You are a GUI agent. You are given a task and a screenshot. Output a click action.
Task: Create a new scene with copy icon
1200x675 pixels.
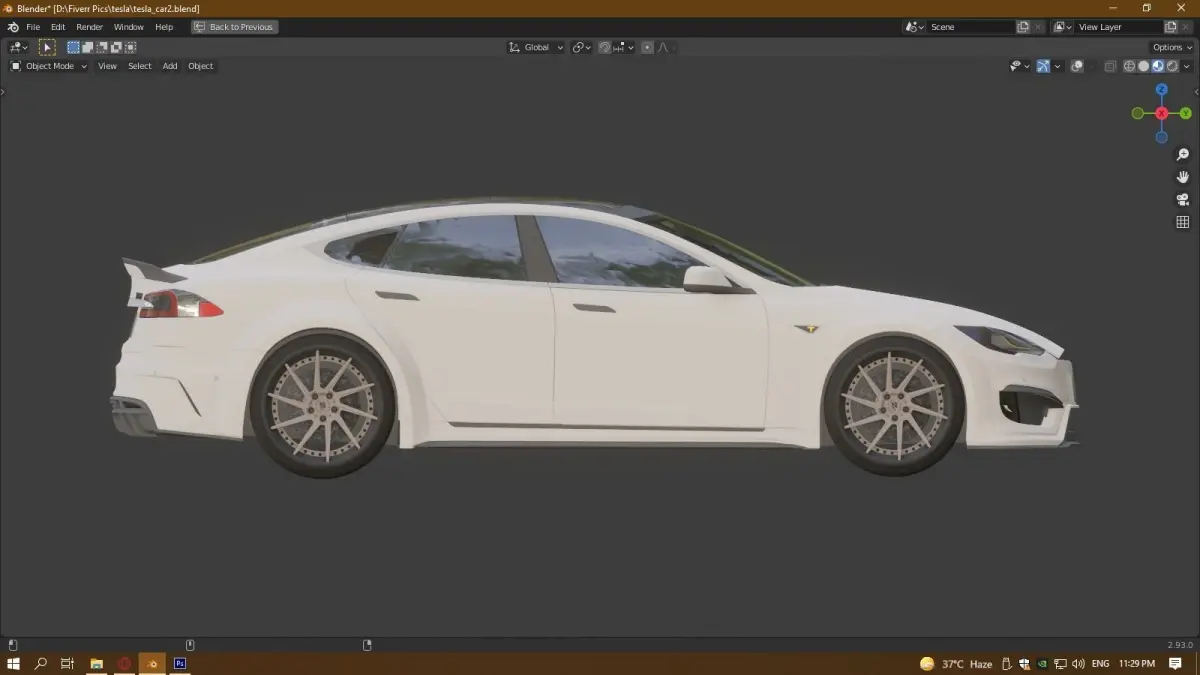(1023, 27)
